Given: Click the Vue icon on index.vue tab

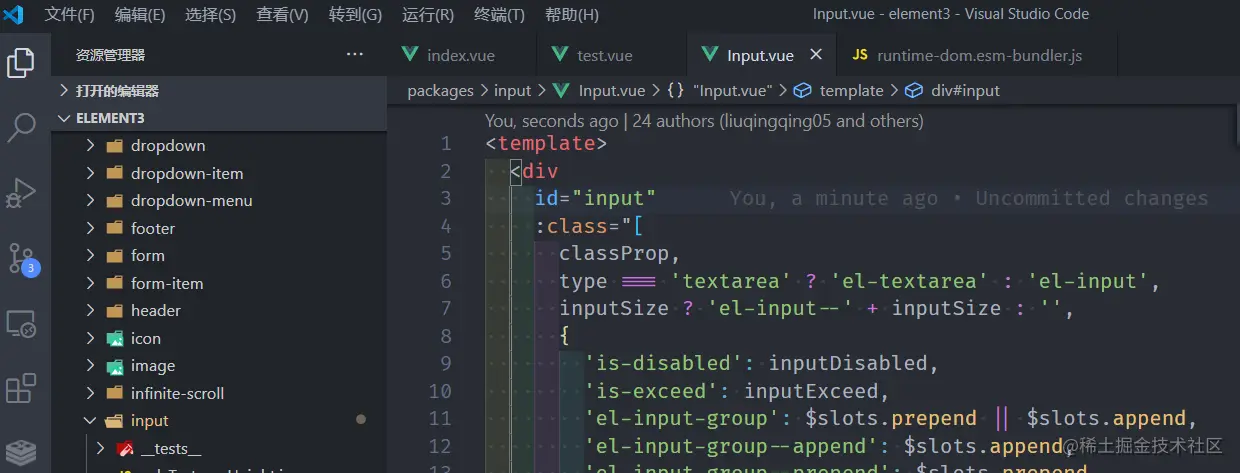Looking at the screenshot, I should click(x=409, y=55).
